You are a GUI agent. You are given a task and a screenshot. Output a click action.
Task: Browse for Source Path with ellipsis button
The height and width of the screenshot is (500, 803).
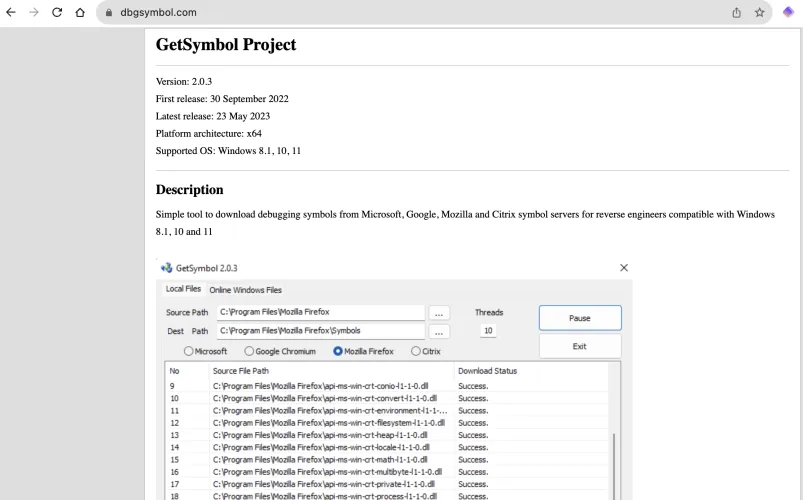441,312
